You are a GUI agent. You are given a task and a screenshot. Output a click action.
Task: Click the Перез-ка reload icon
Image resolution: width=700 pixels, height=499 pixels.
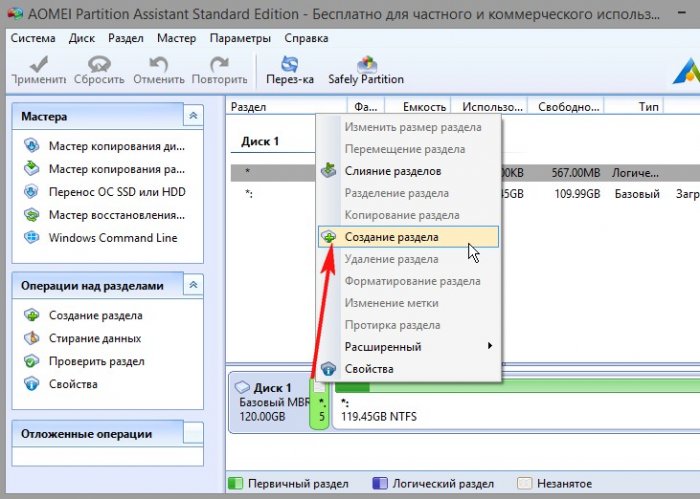[x=289, y=64]
